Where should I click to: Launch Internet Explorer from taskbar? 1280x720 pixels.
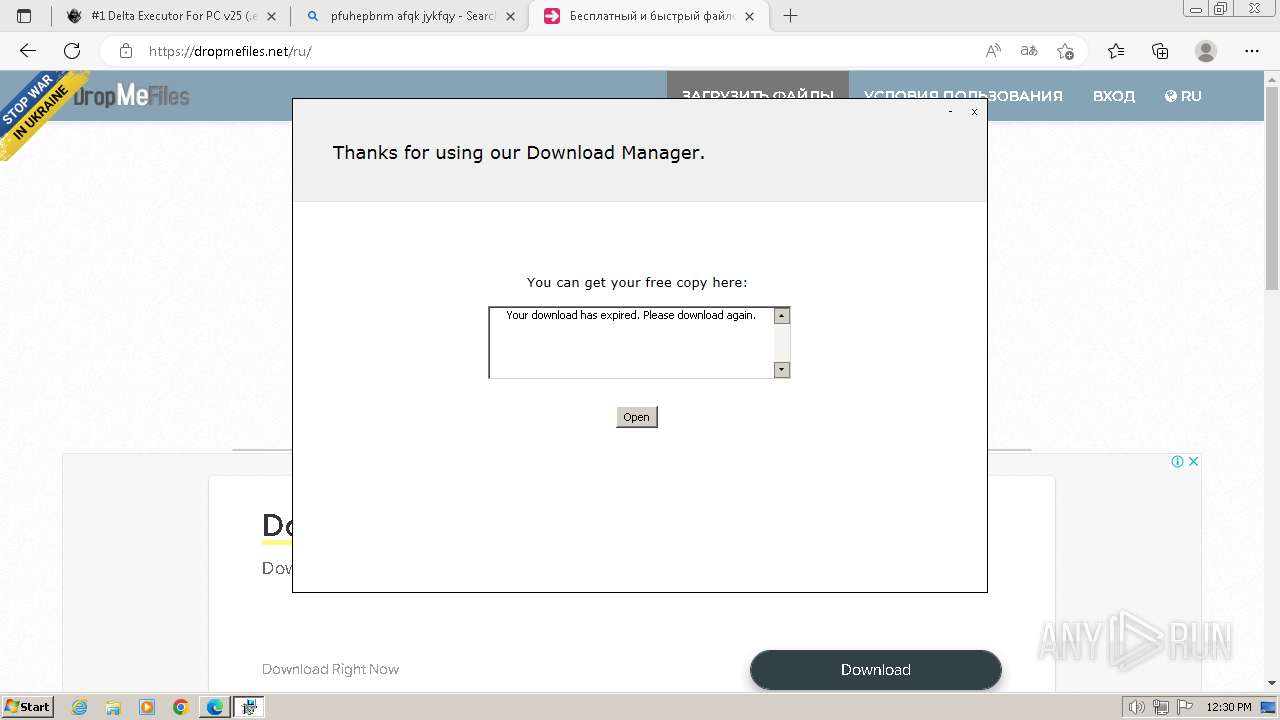(x=79, y=707)
